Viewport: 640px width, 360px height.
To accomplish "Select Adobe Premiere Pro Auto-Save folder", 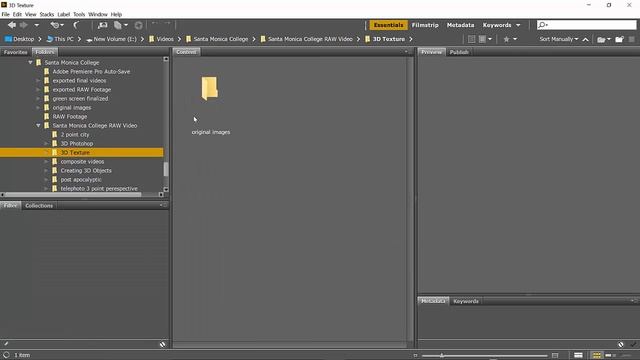I will pyautogui.click(x=91, y=71).
